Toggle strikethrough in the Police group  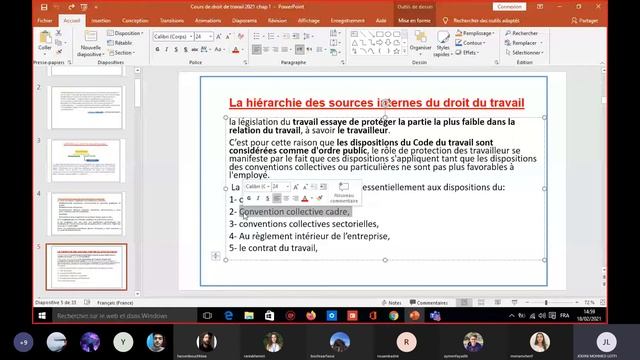coord(195,50)
